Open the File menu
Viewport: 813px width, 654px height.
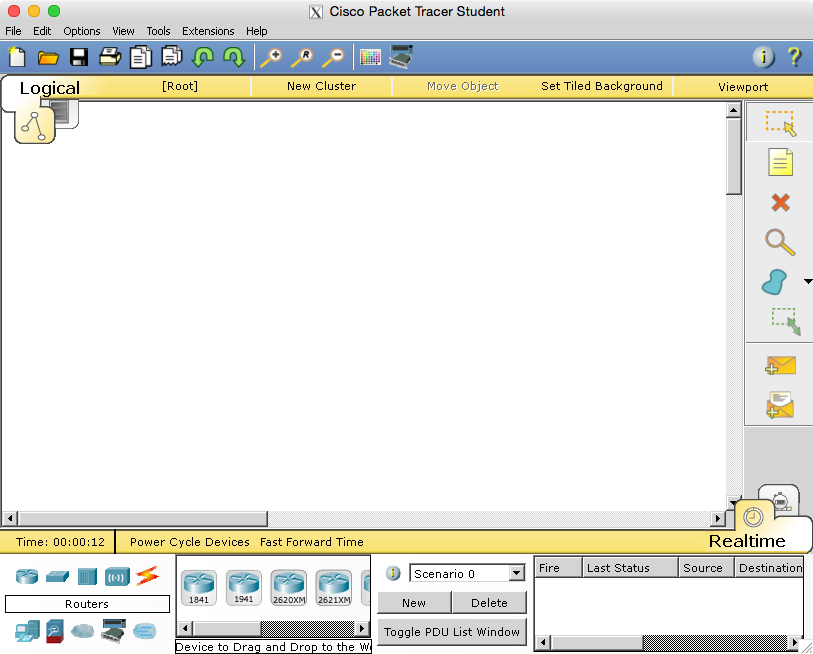point(13,31)
